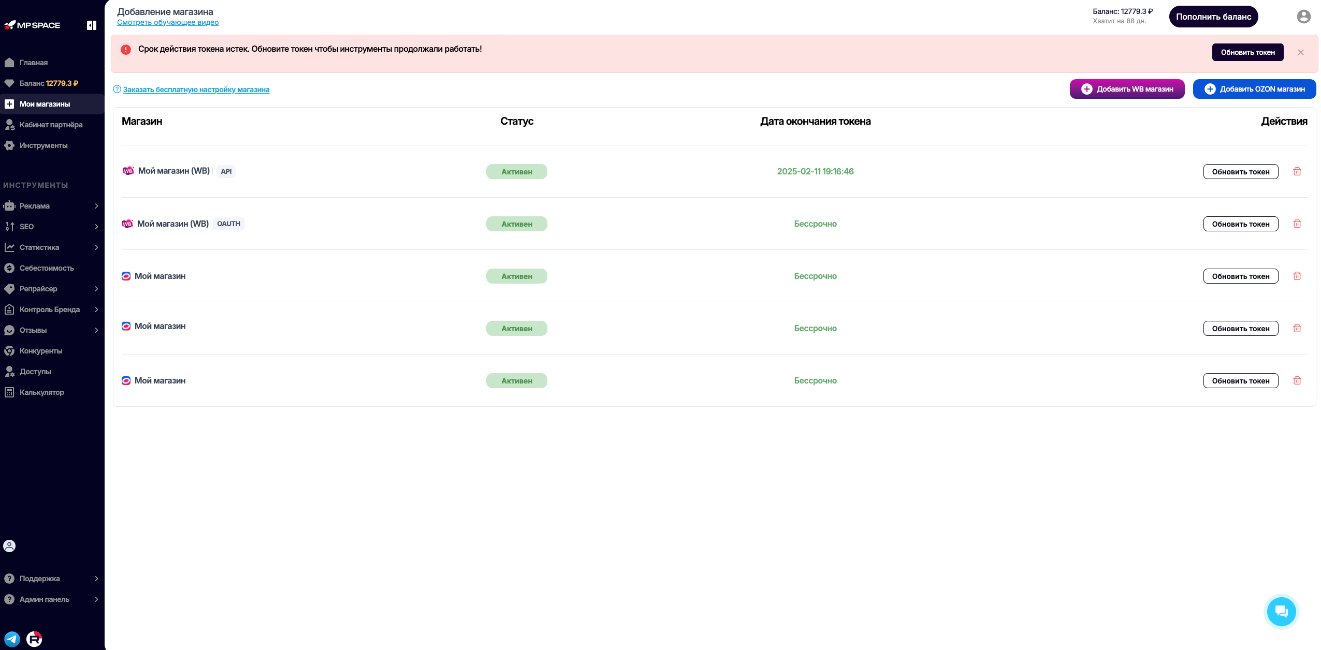Expand the Отзывы section

pos(50,330)
